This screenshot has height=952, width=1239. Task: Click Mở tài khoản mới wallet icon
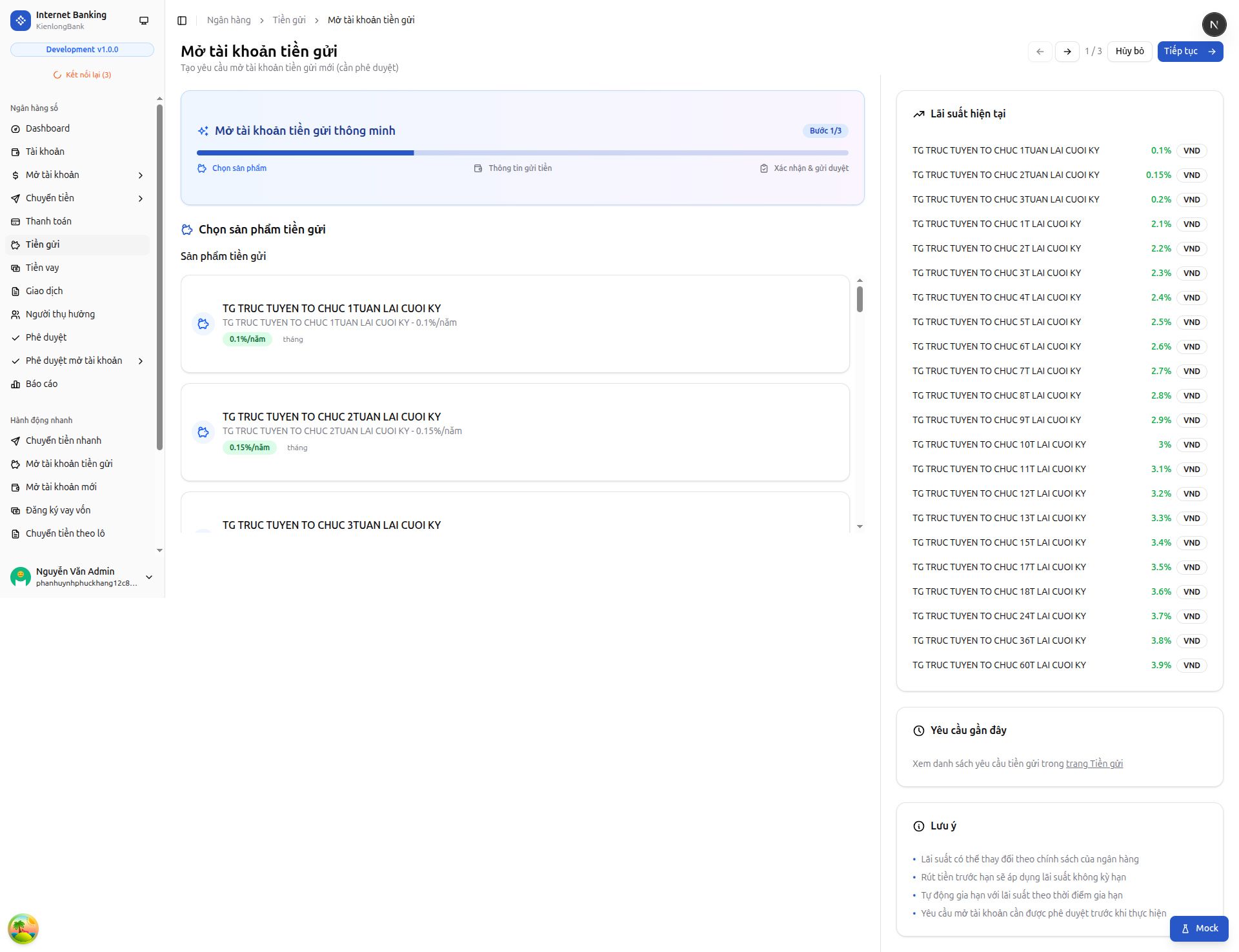(x=15, y=488)
